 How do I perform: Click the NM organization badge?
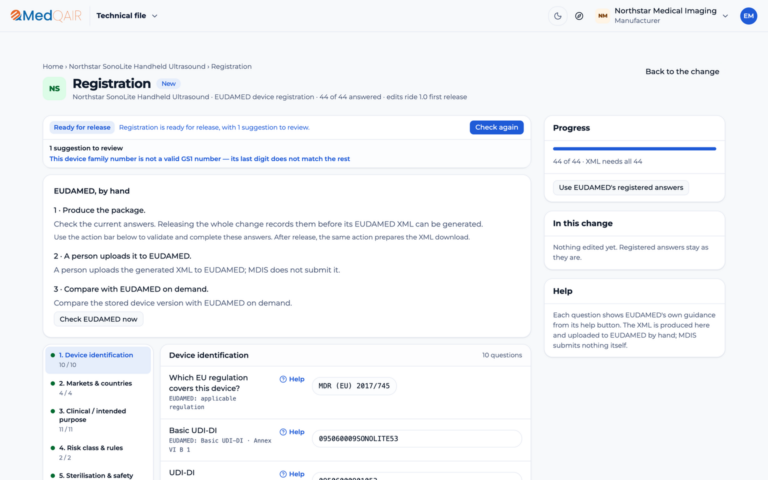tap(602, 16)
